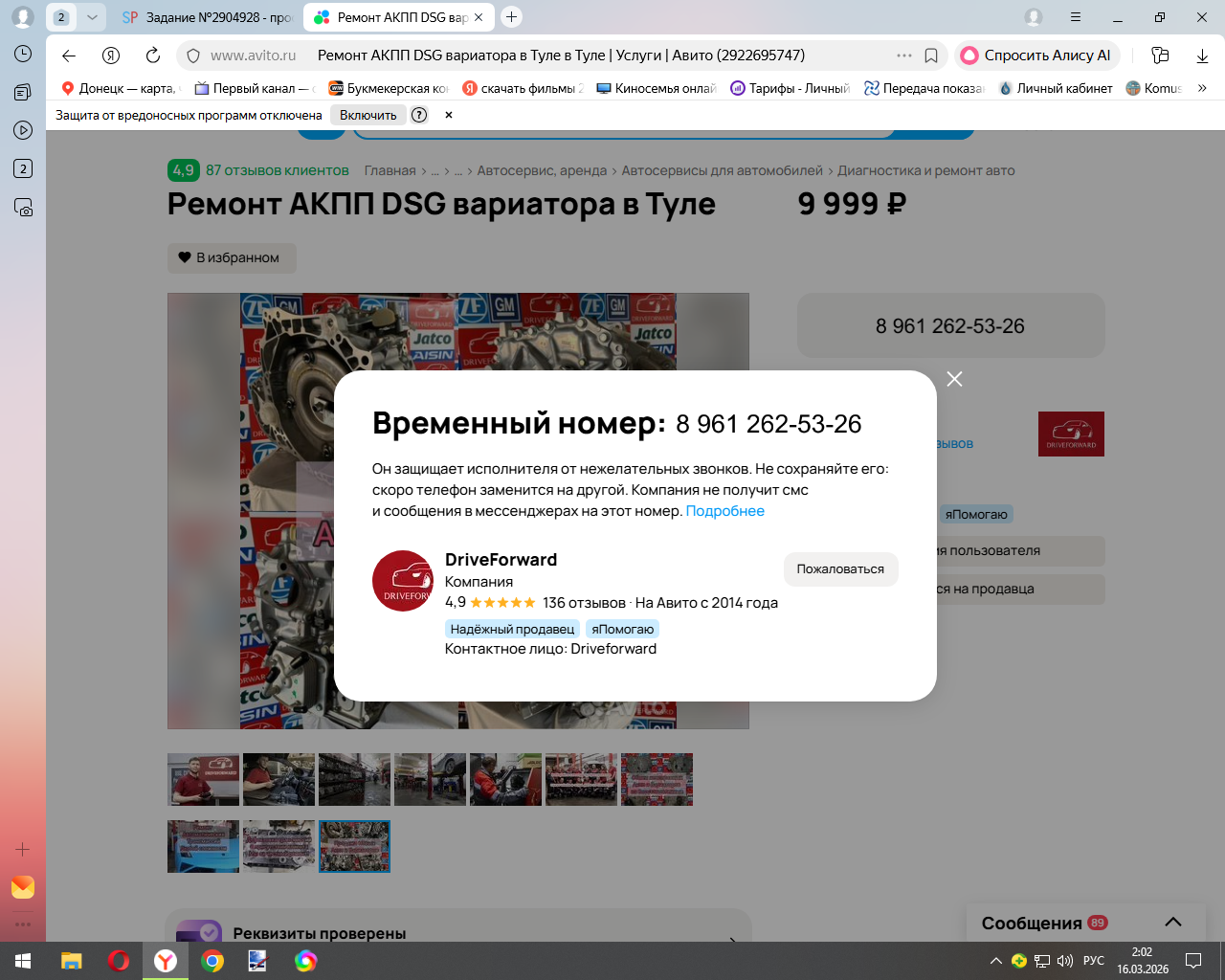Expand the tab group dropdown chevron
The height and width of the screenshot is (980, 1225).
click(x=92, y=17)
